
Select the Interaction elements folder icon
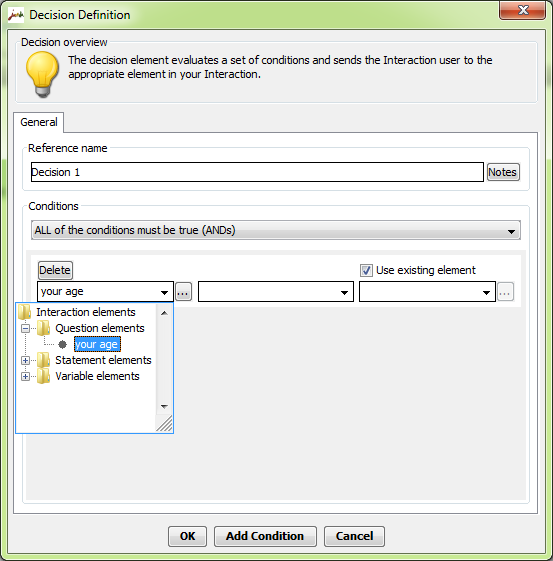pos(25,312)
